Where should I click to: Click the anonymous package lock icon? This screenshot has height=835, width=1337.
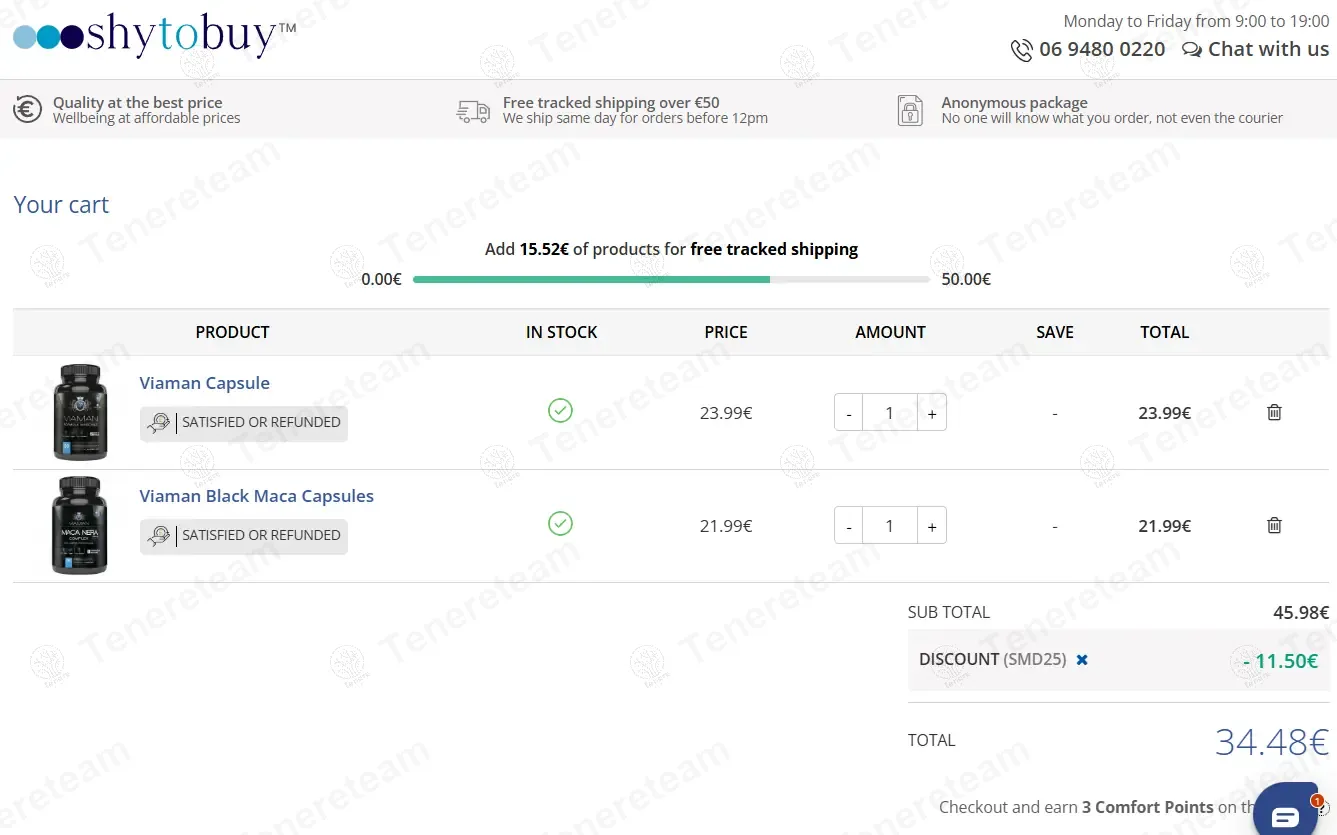coord(910,110)
